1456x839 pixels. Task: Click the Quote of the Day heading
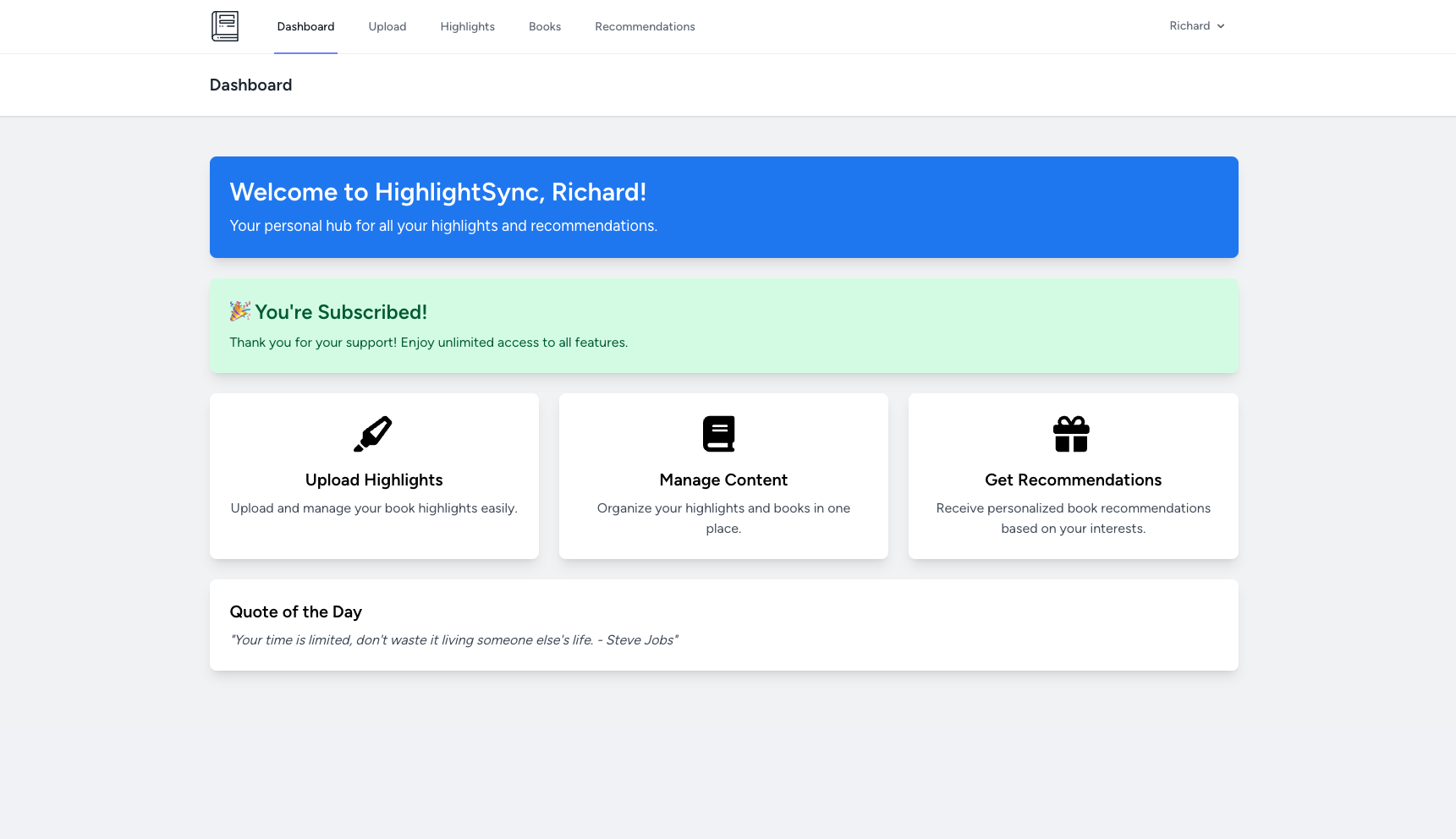pos(296,611)
